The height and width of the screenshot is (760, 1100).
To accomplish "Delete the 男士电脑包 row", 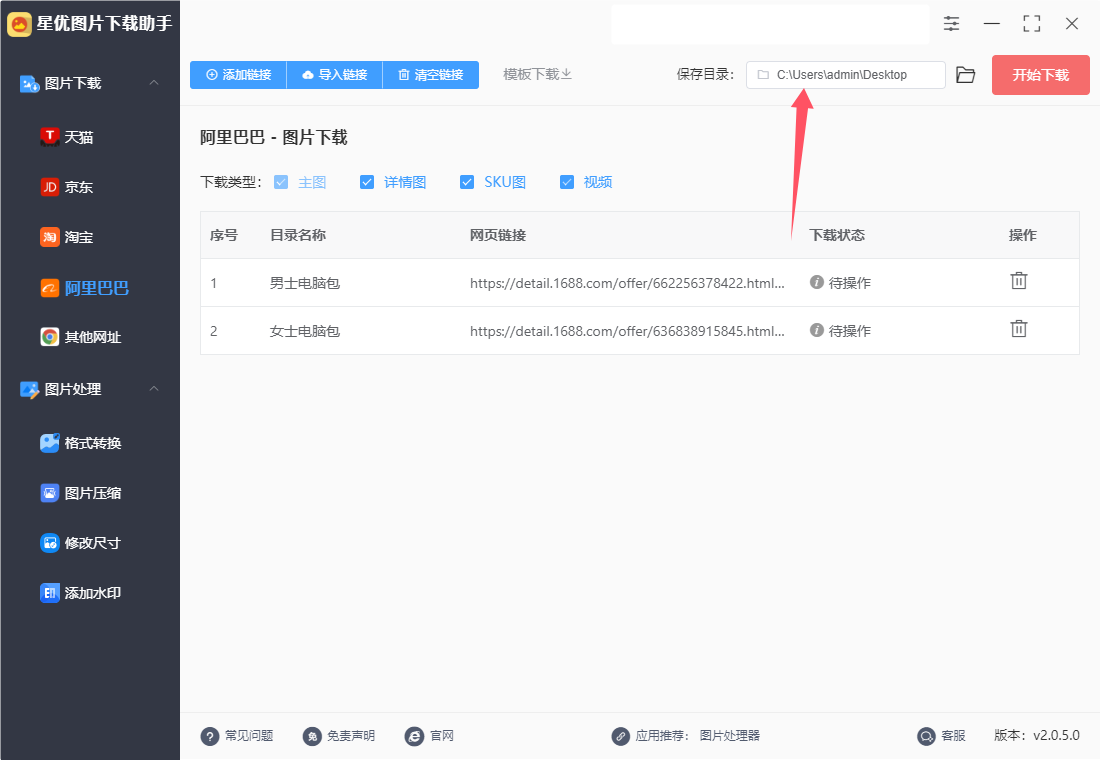I will tap(1019, 281).
